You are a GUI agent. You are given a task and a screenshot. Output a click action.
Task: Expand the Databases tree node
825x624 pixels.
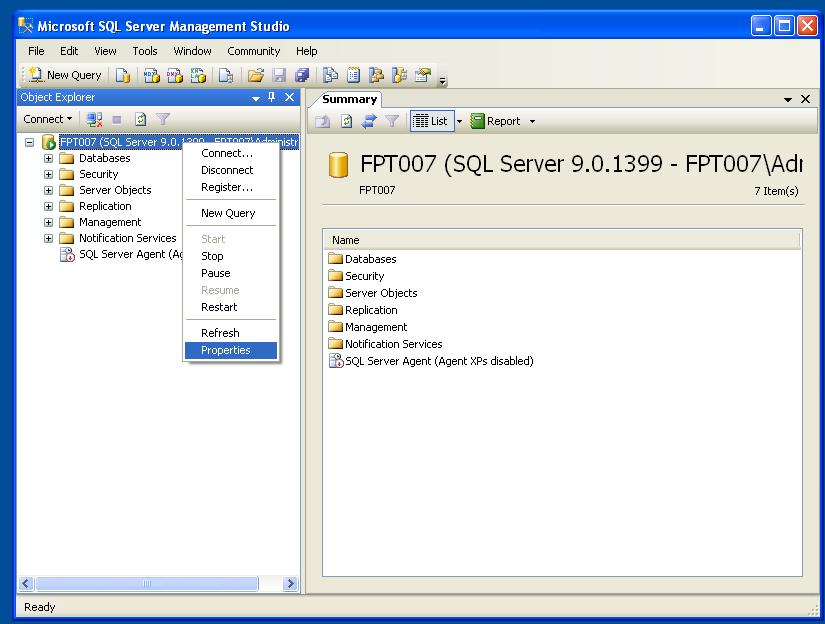click(x=48, y=158)
